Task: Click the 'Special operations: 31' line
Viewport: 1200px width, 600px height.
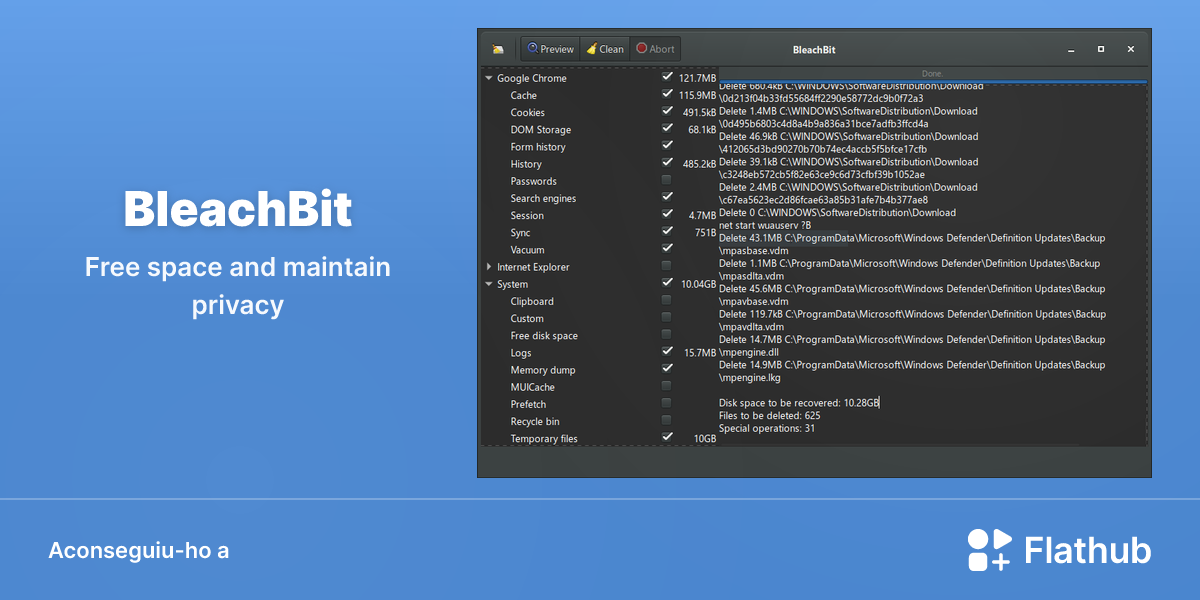Action: point(767,428)
